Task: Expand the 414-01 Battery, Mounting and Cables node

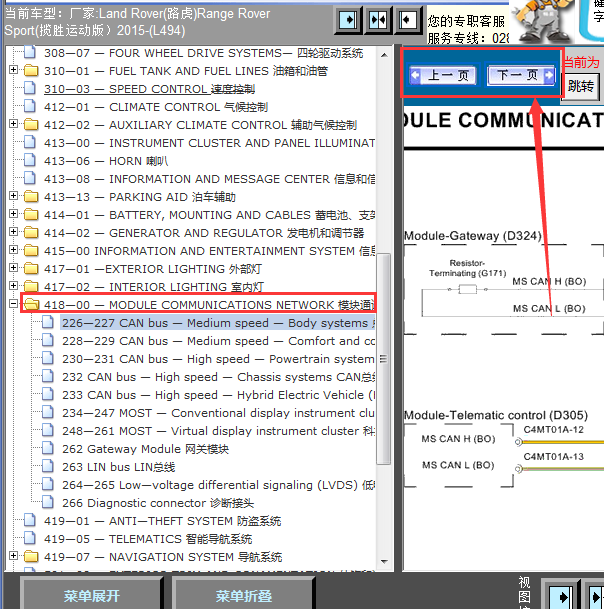Action: (13, 214)
